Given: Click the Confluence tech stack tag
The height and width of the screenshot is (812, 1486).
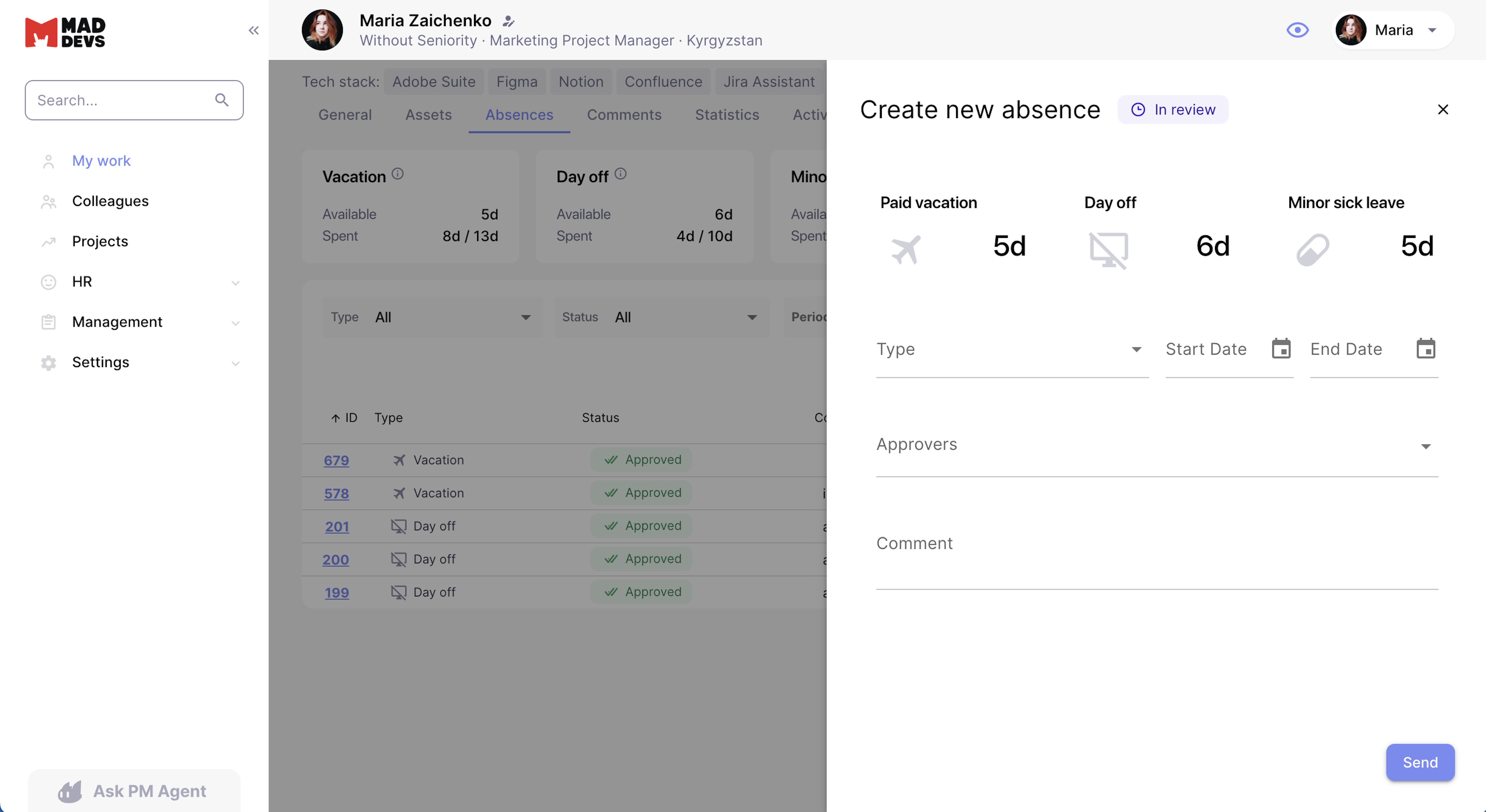Looking at the screenshot, I should click(663, 82).
